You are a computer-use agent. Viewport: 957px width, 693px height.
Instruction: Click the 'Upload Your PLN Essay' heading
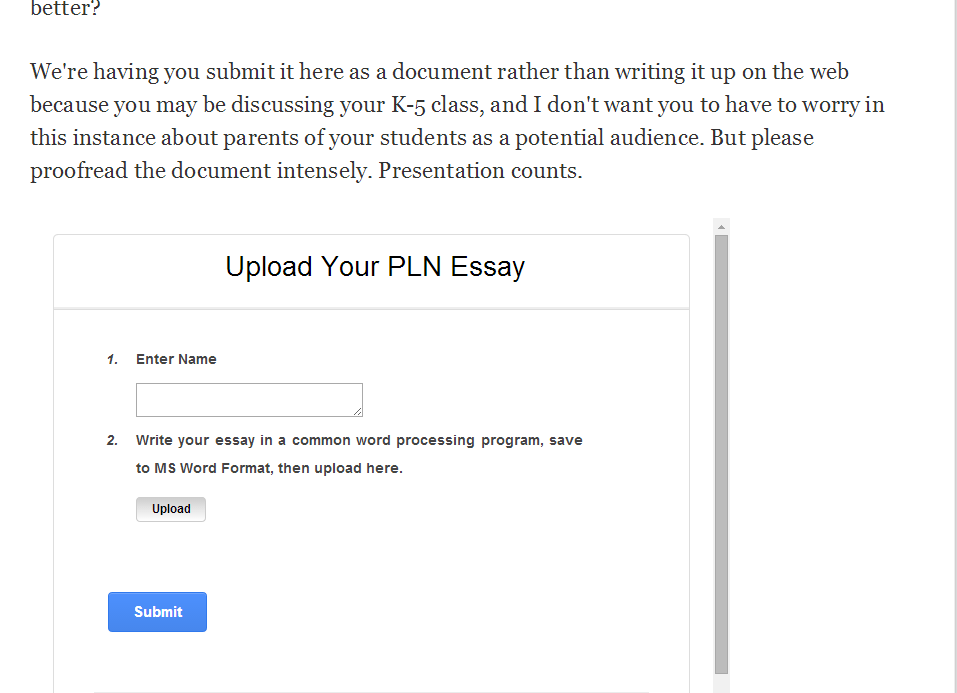tap(375, 267)
